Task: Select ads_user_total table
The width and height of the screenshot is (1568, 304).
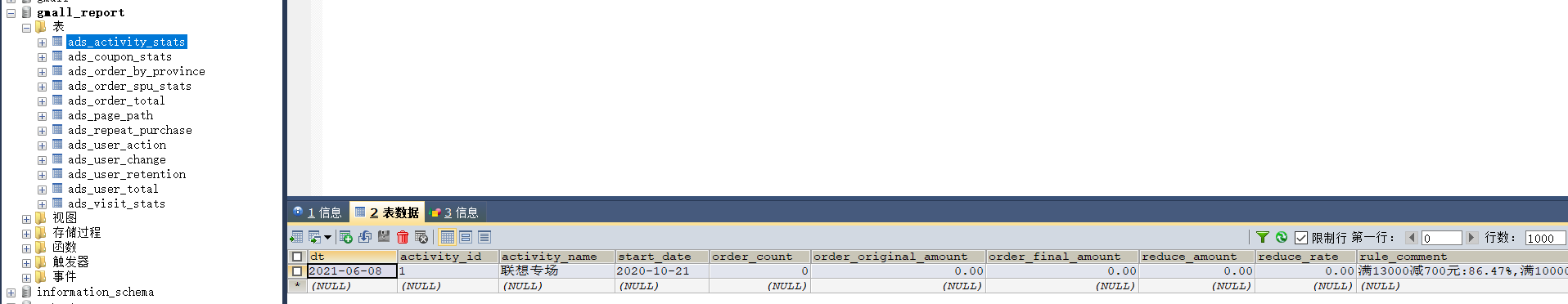Action: tap(113, 189)
